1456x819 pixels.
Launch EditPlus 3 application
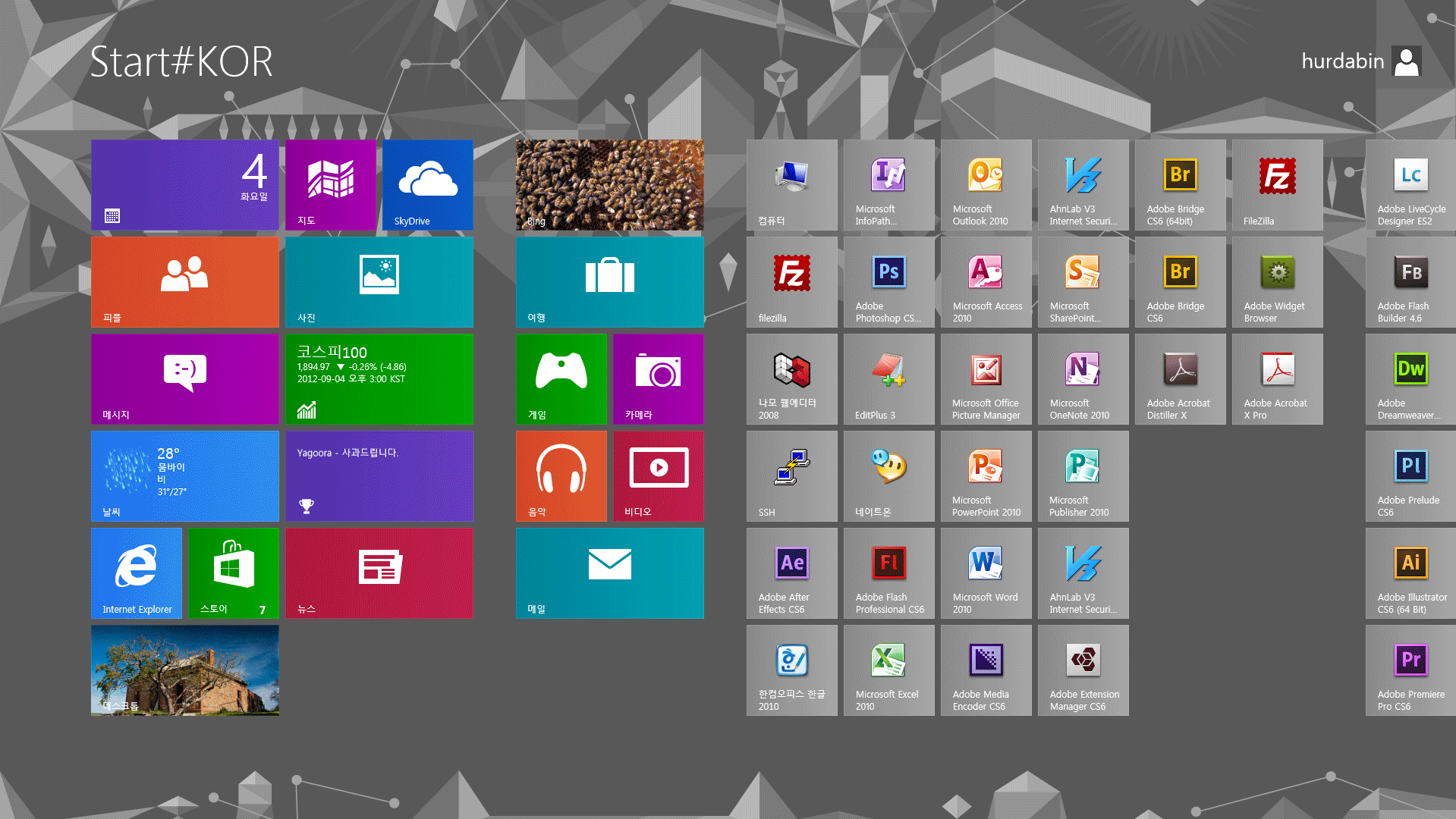888,378
